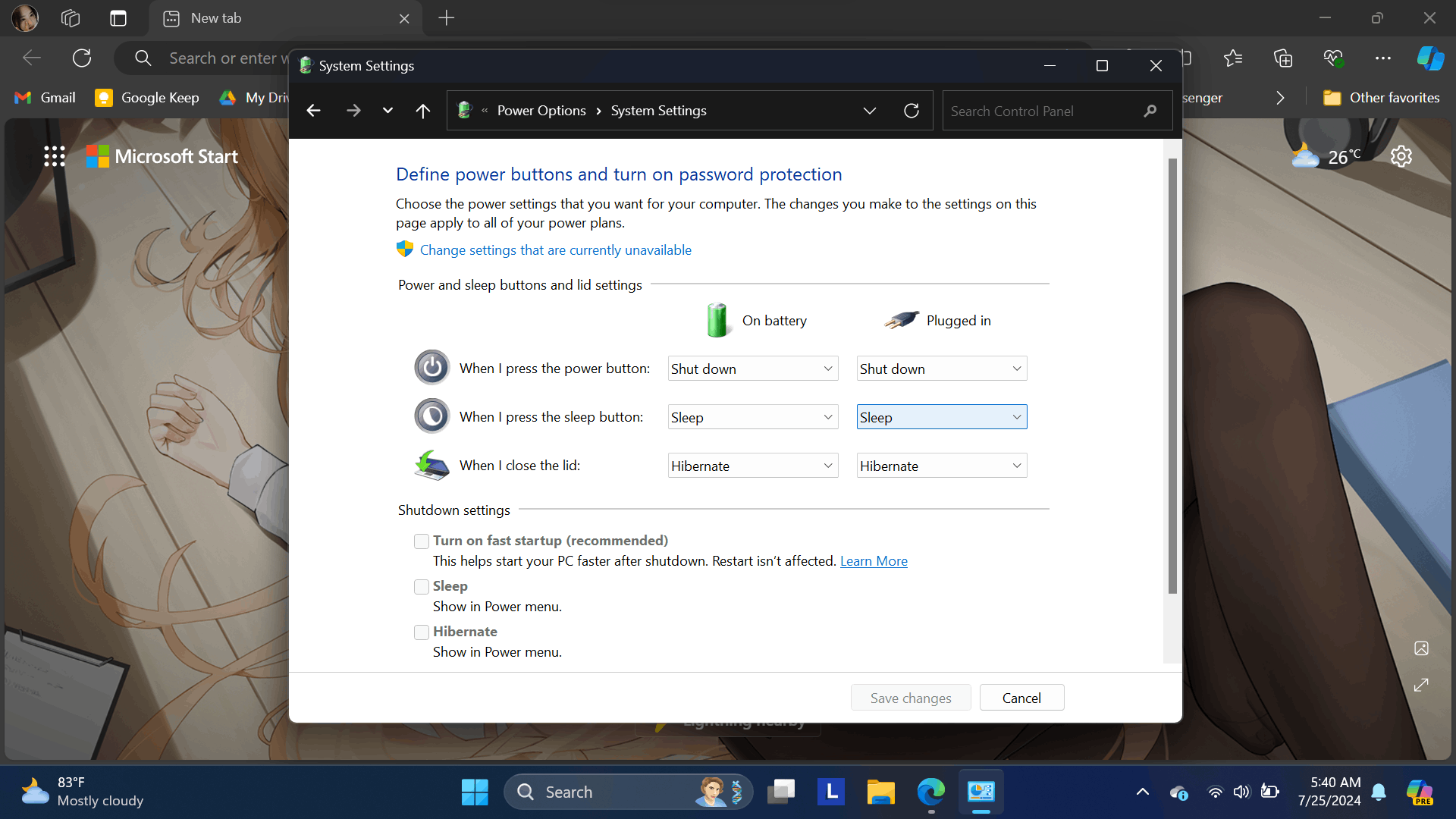Image resolution: width=1456 pixels, height=819 pixels.
Task: Open Power Options breadcrumb
Action: tap(541, 111)
